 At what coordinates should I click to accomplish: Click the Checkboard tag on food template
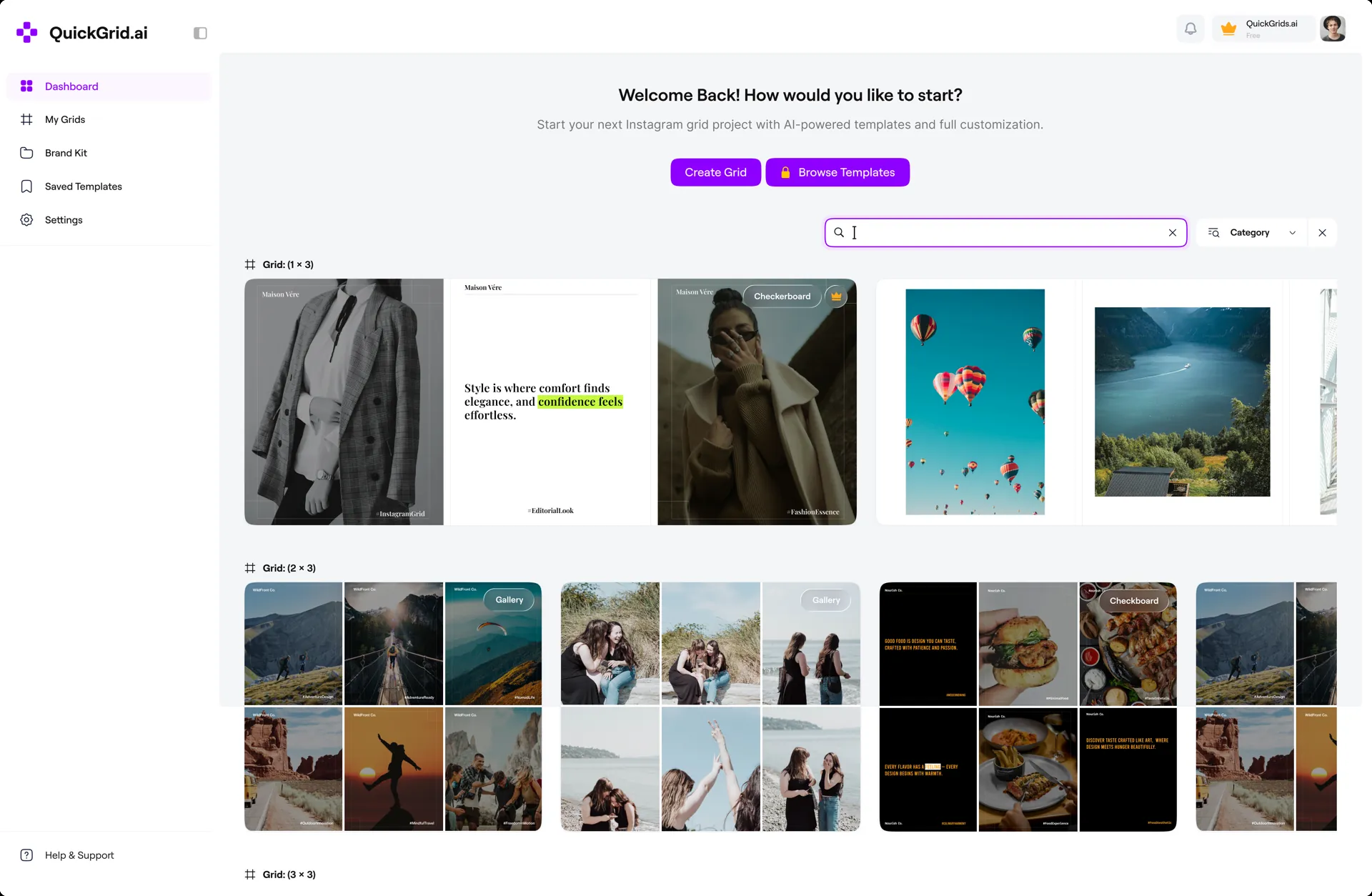1134,601
